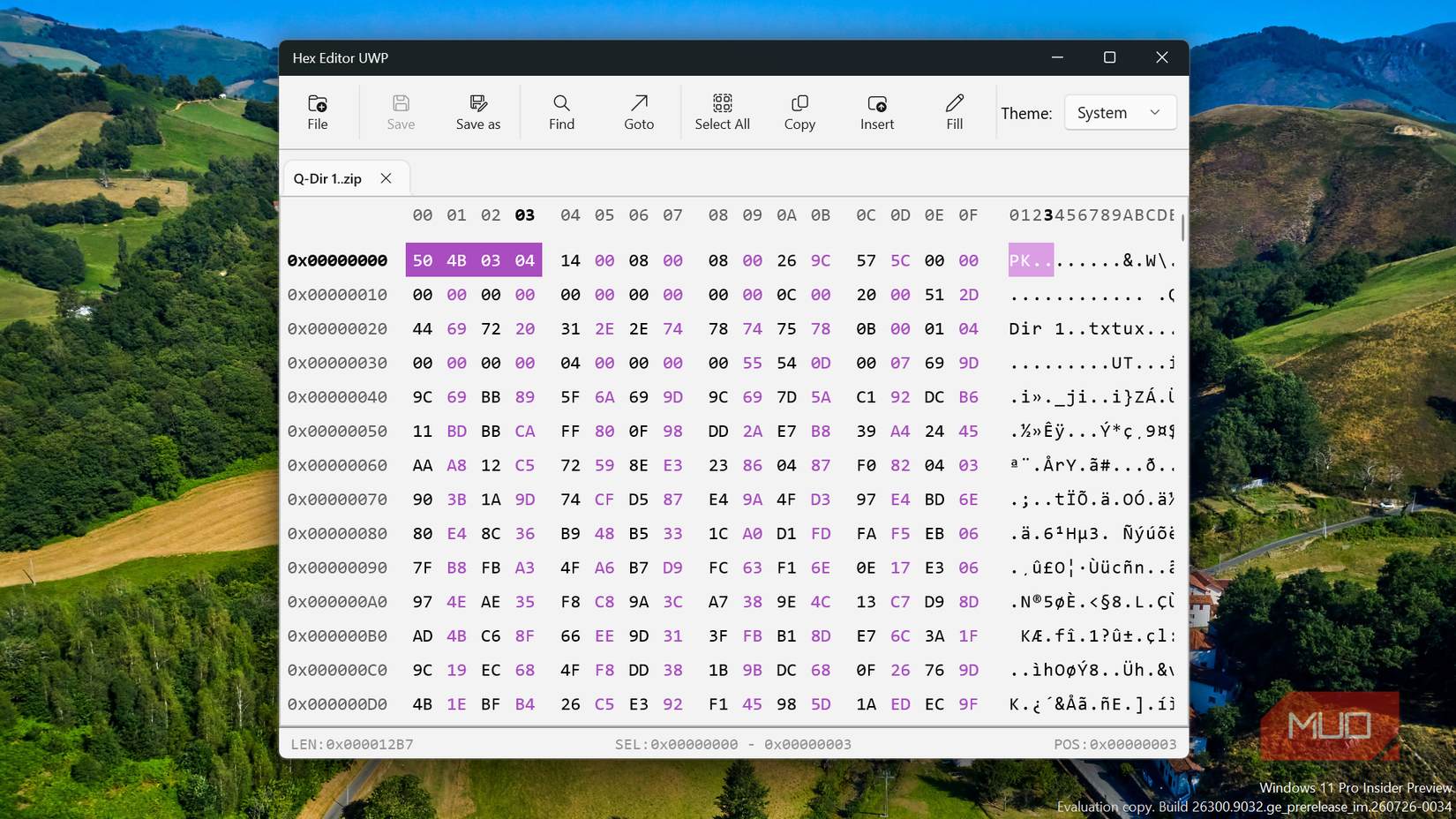Click byte 9C in row 0x00000000
The width and height of the screenshot is (1456, 819).
(x=821, y=260)
